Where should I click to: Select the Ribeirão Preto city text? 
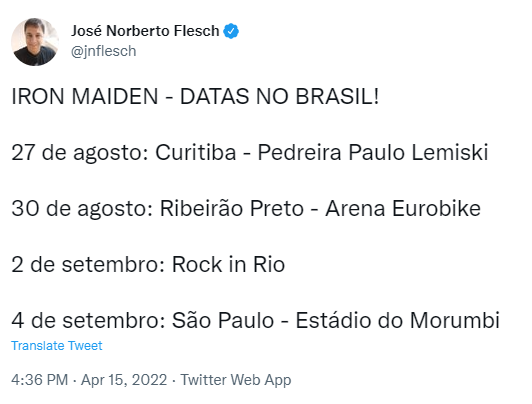coord(232,208)
